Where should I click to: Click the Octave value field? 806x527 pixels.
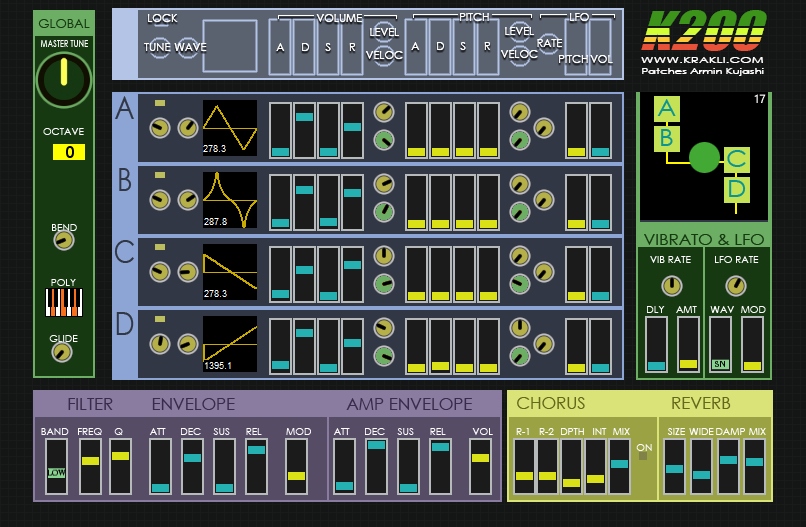(x=69, y=152)
